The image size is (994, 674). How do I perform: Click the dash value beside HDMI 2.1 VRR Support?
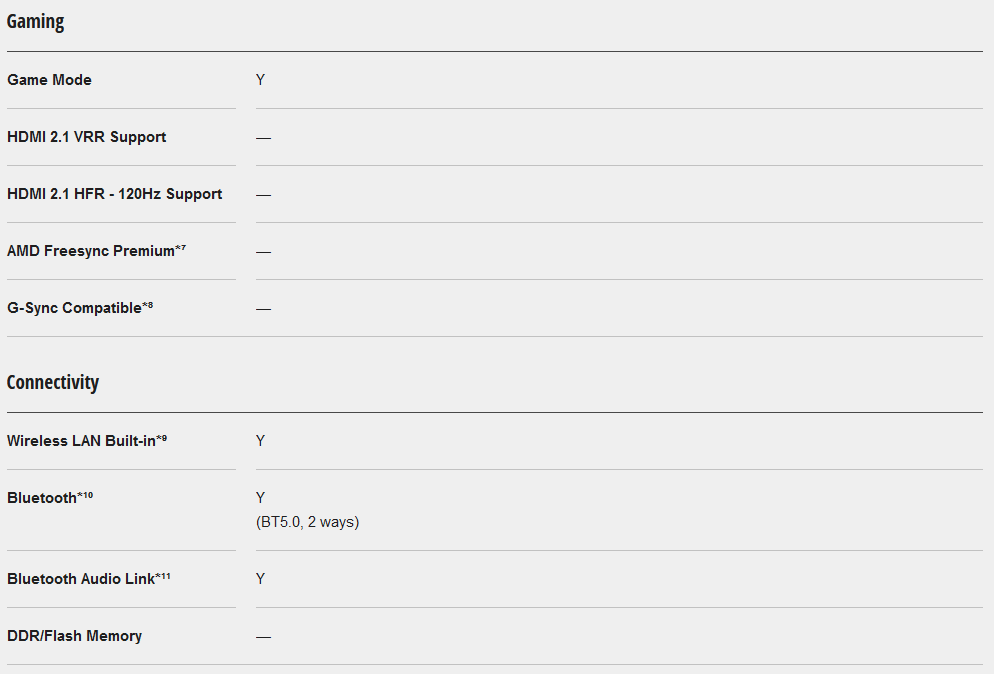click(x=263, y=137)
